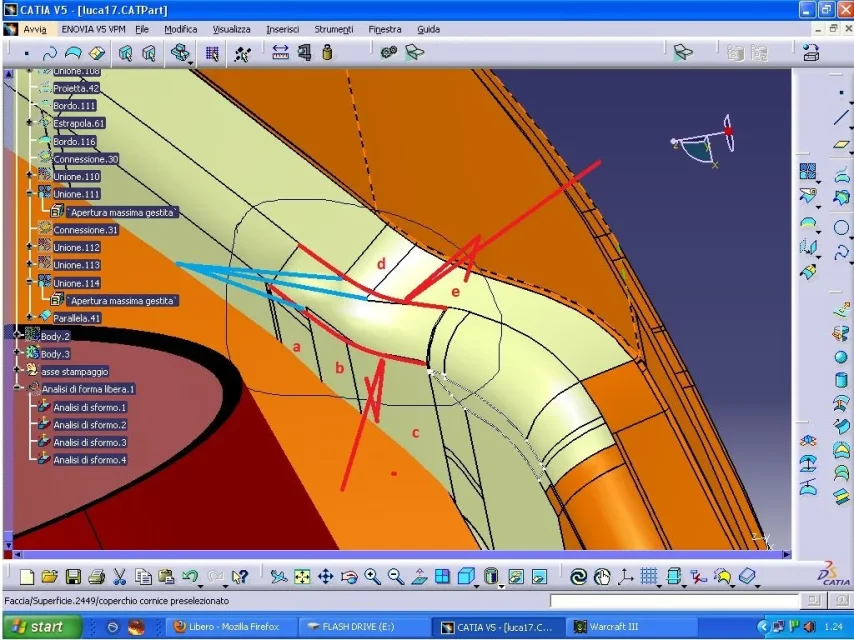Expand the Parallela.41 tree node
The image size is (854, 640).
pos(29,317)
